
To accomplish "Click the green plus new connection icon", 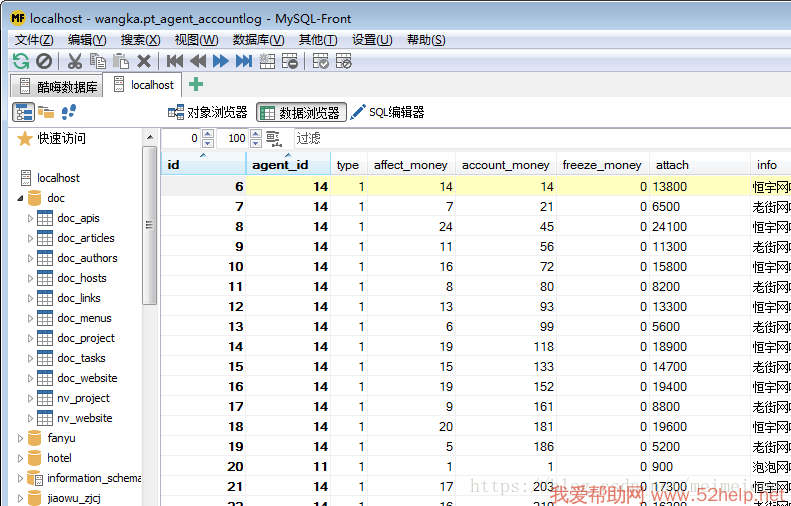I will click(196, 85).
